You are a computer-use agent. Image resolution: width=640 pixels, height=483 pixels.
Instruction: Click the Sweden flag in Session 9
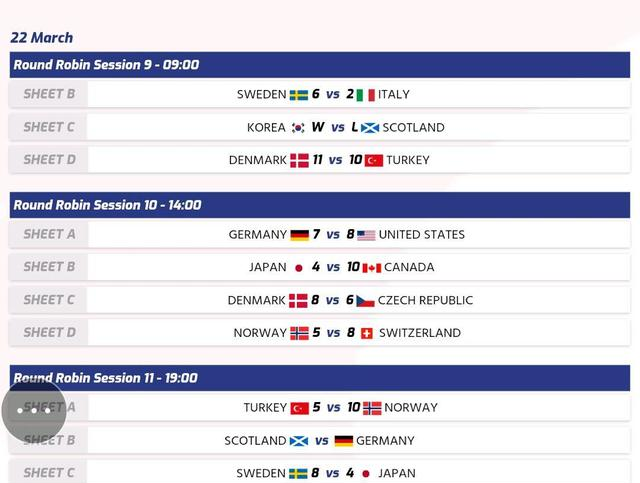point(299,95)
